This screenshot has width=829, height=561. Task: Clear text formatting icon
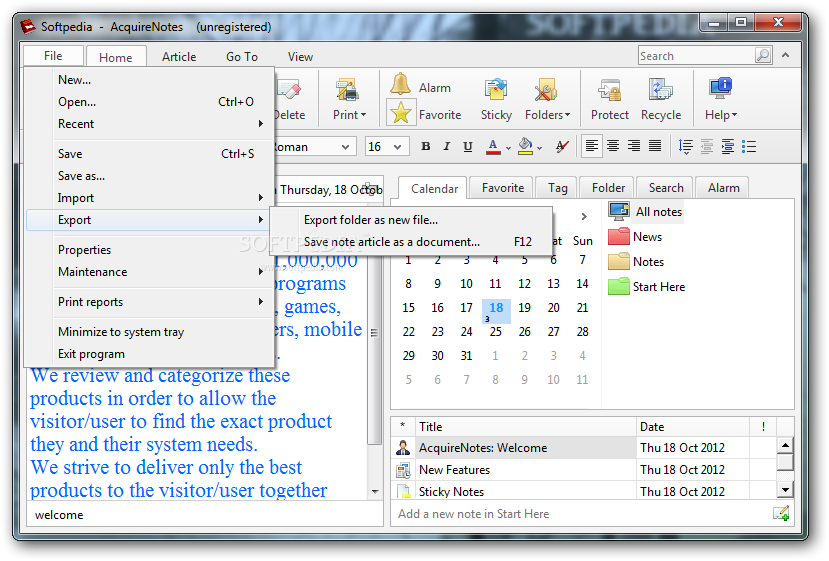coord(563,146)
